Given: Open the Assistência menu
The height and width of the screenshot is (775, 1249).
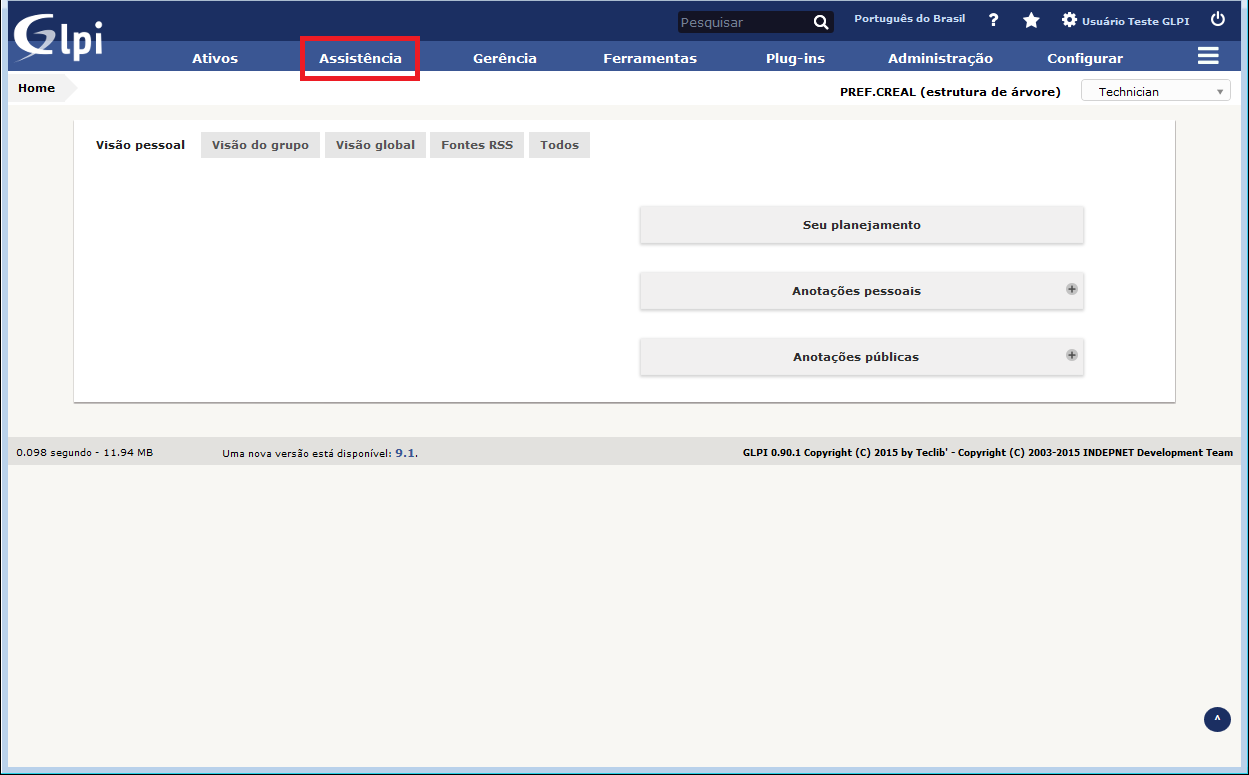Looking at the screenshot, I should tap(360, 58).
